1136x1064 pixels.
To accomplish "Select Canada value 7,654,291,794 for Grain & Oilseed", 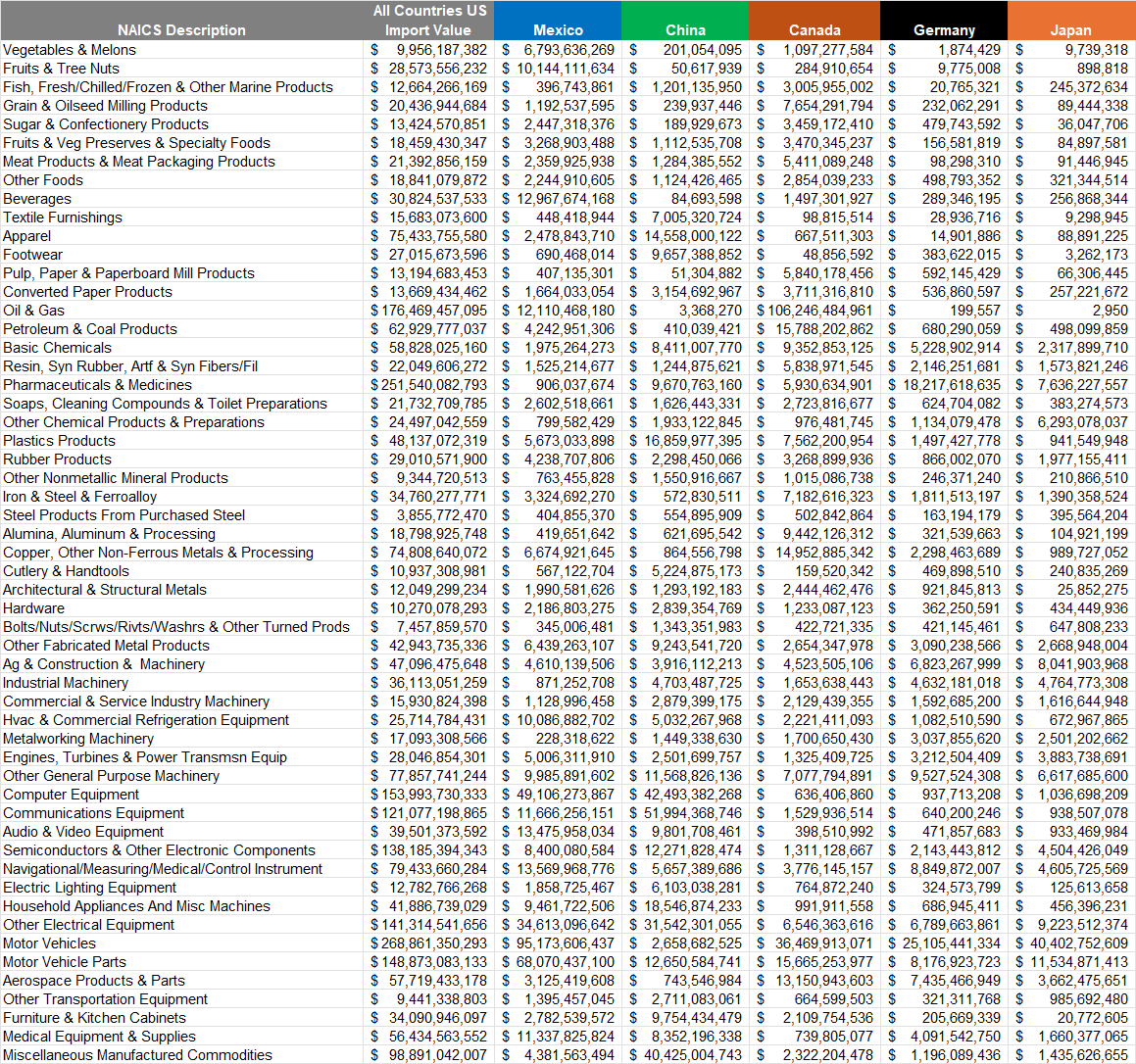I will (x=815, y=106).
